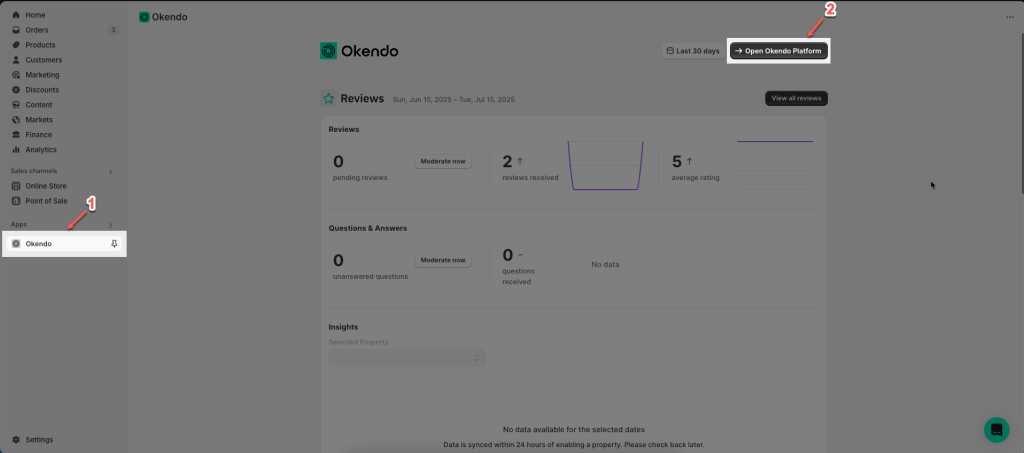Open Customers page

pos(44,59)
